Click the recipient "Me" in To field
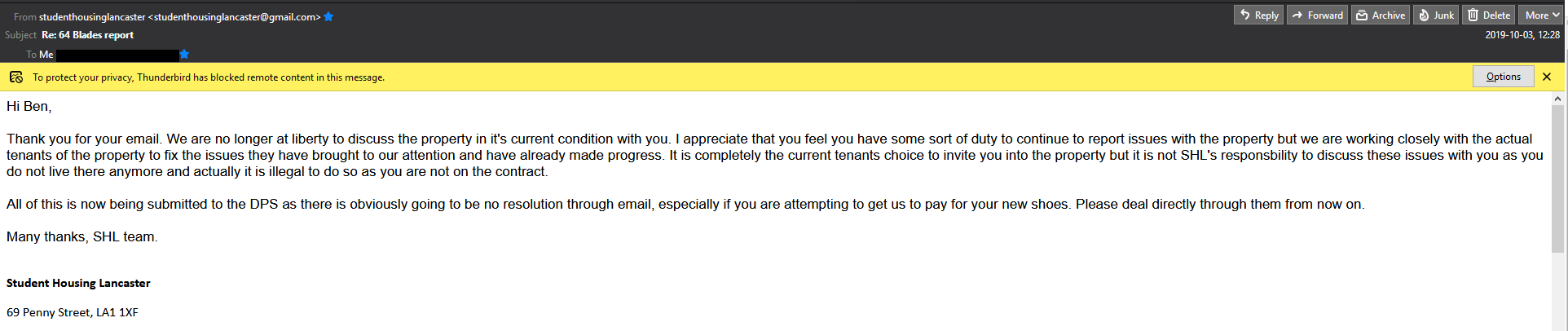Viewport: 1568px width, 331px height. tap(46, 55)
